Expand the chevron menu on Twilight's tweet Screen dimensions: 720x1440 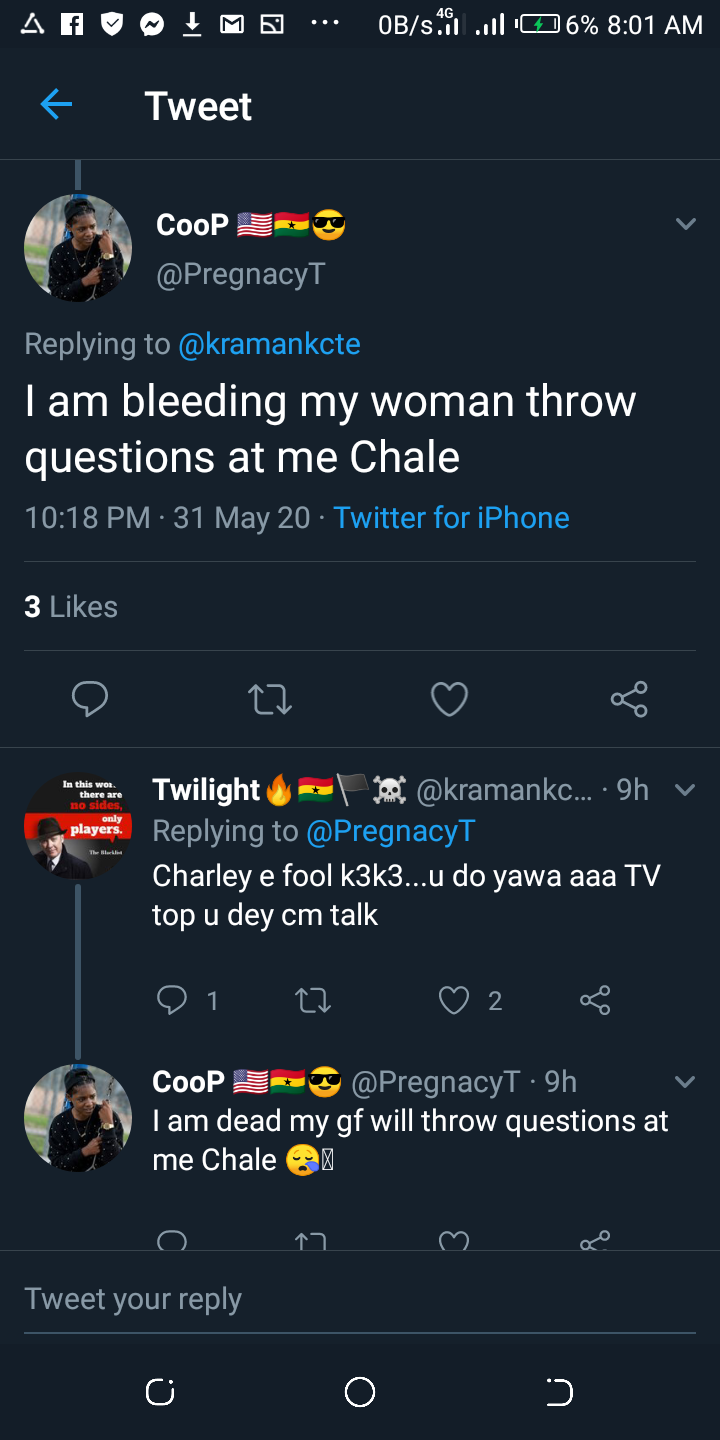tap(685, 790)
